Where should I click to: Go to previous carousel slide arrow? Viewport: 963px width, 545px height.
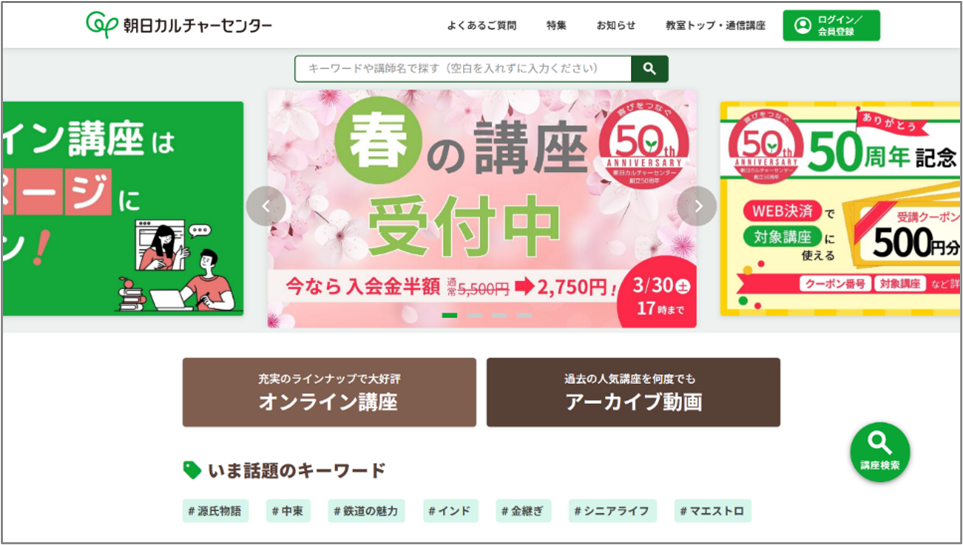coord(266,206)
